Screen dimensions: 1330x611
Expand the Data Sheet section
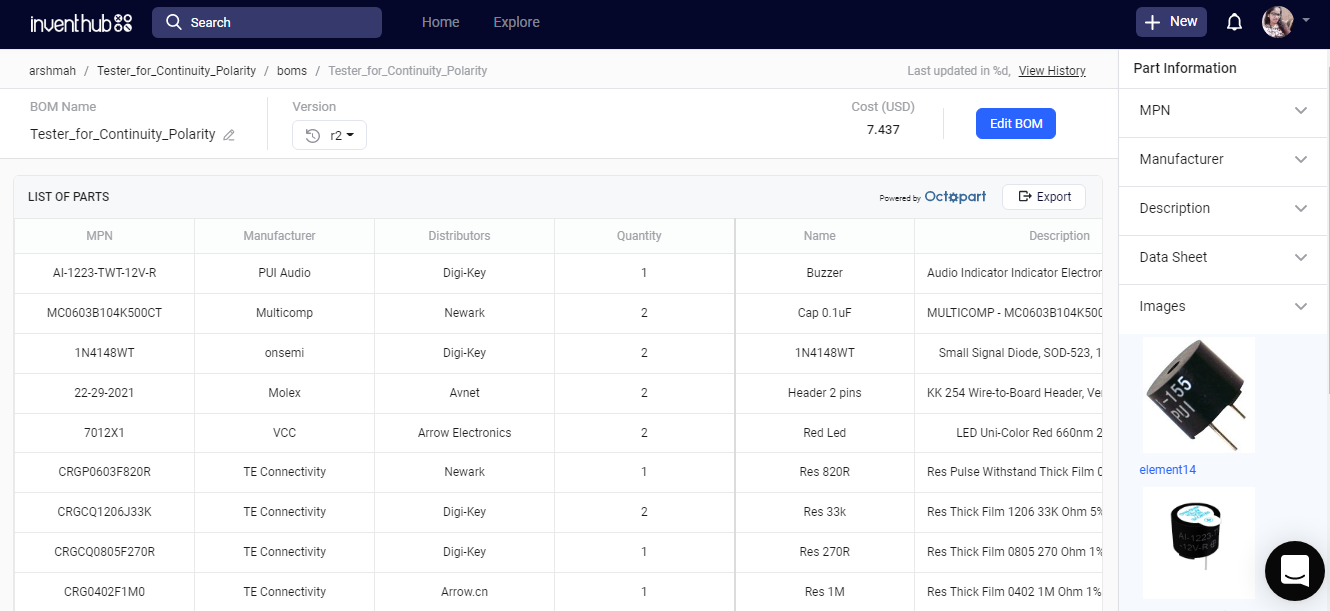[1224, 257]
